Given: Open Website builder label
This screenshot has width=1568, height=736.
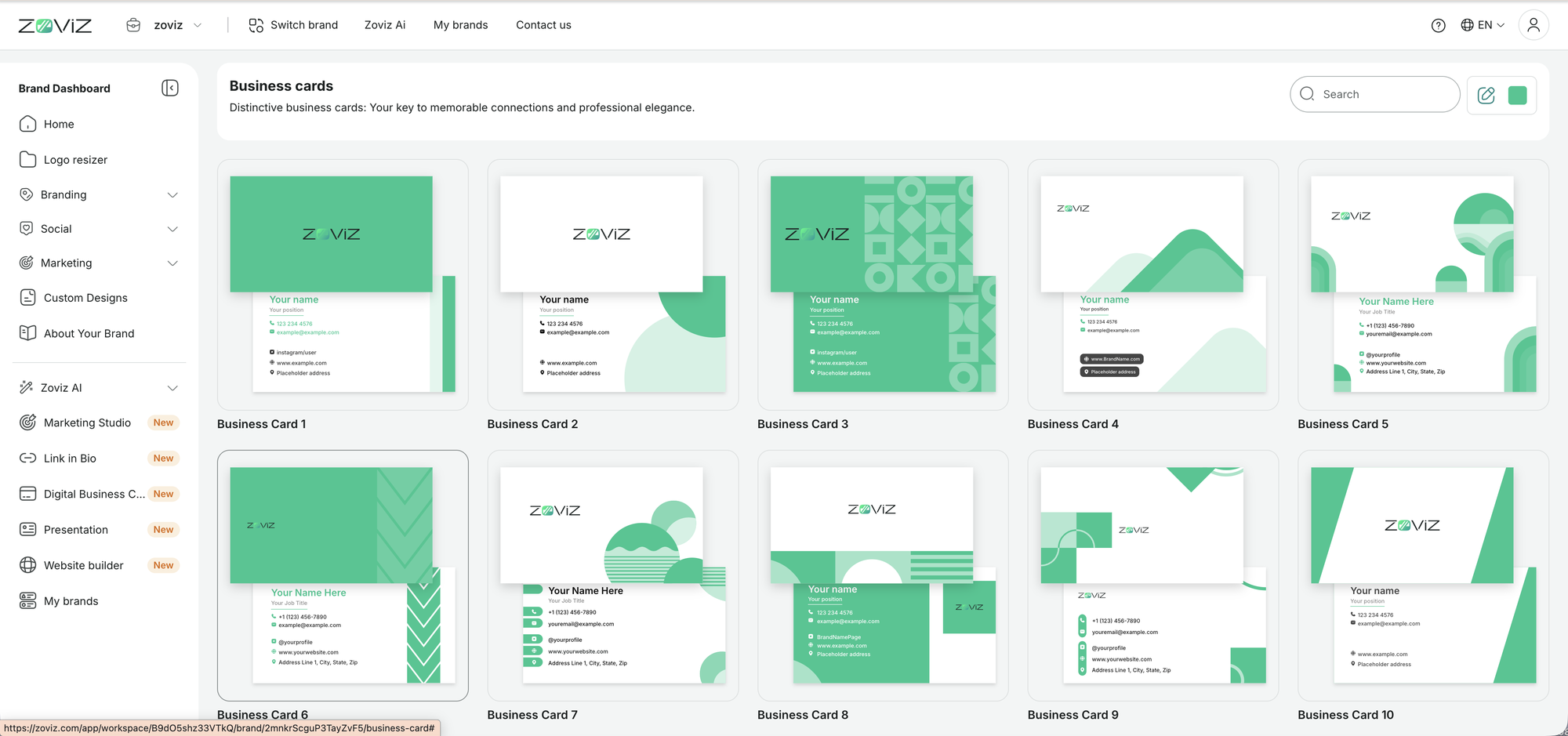Looking at the screenshot, I should click(83, 565).
